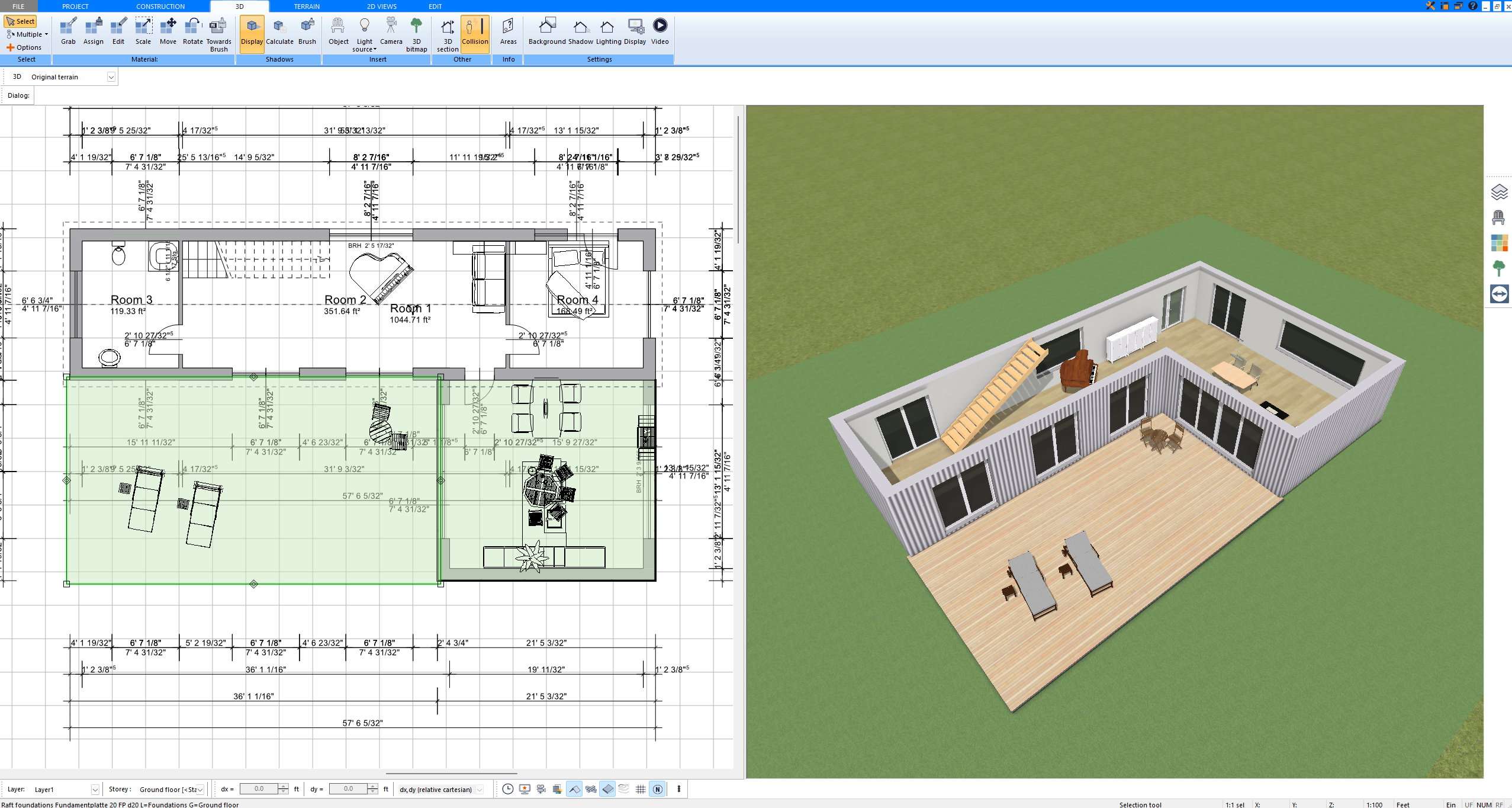Toggle the floor plane icon in bottom toolbar
Image resolution: width=1512 pixels, height=808 pixels.
pos(607,789)
